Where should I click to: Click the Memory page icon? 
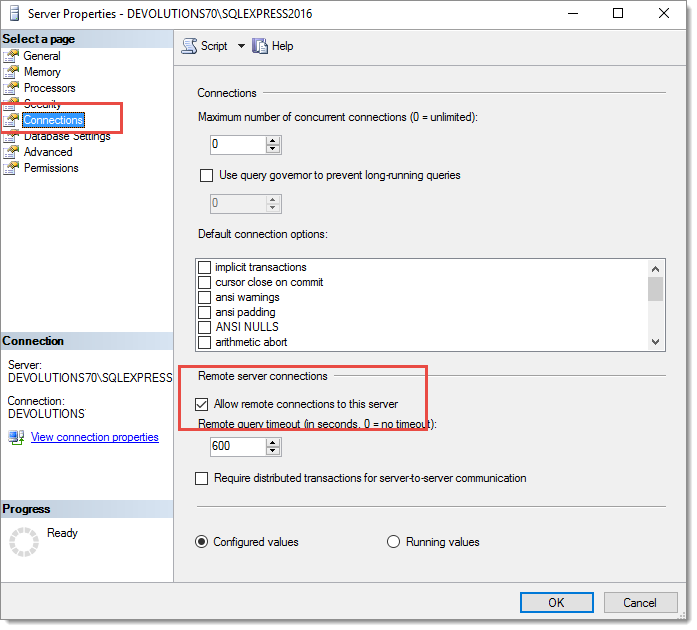click(x=11, y=72)
